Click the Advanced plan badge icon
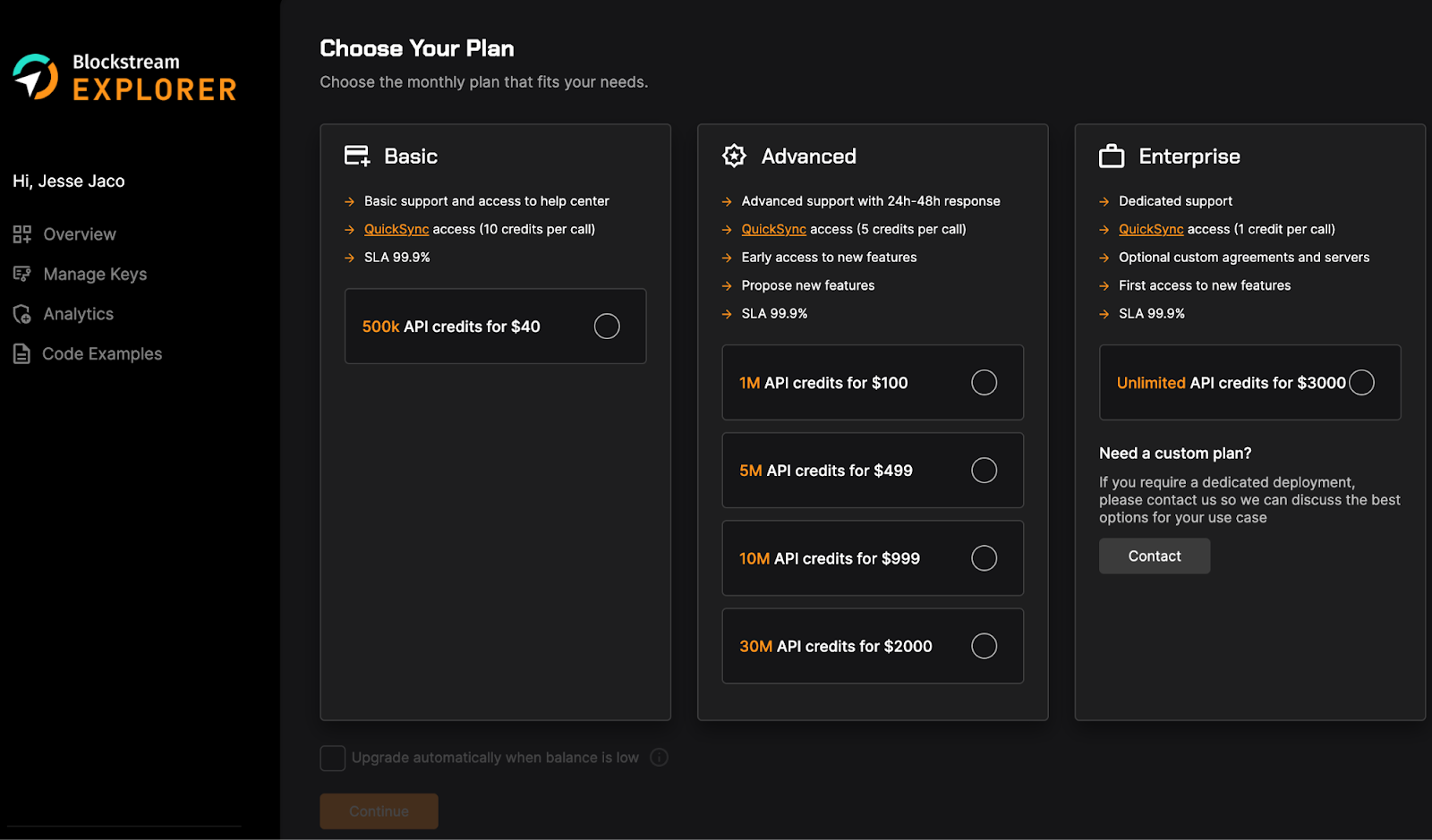The width and height of the screenshot is (1432, 840). [x=734, y=156]
